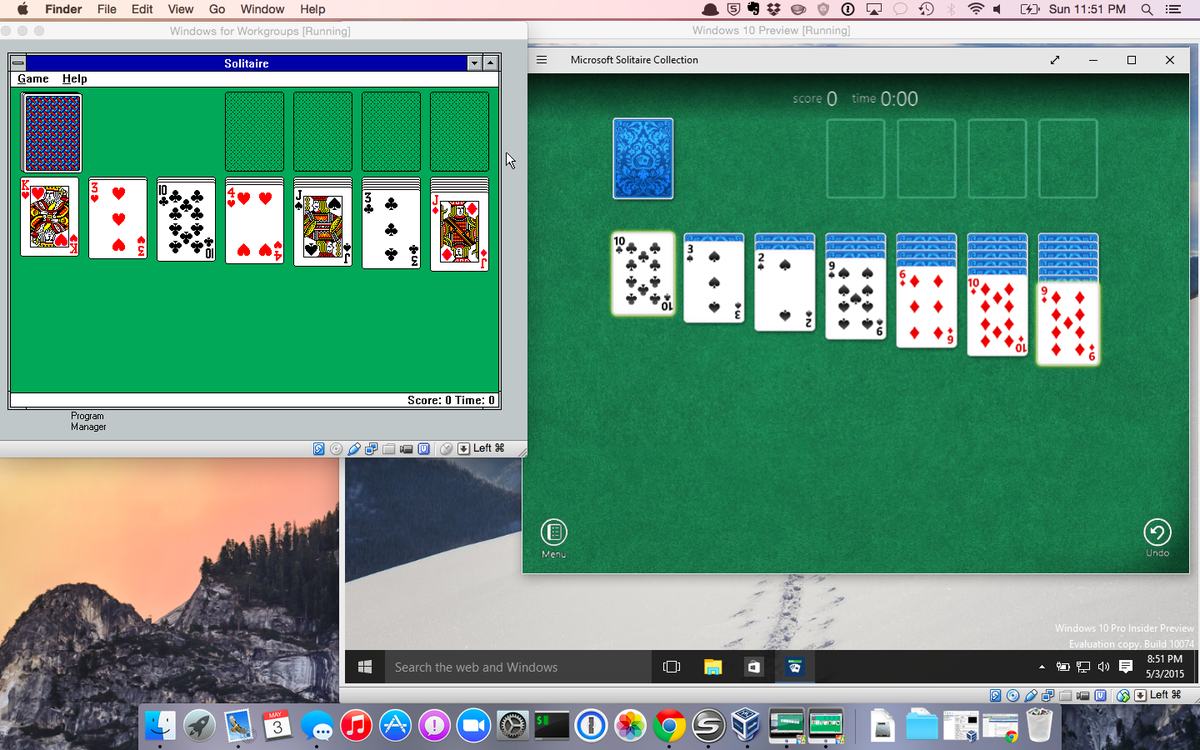Open Launchpad from the Dock
This screenshot has height=750, width=1200.
click(x=199, y=725)
